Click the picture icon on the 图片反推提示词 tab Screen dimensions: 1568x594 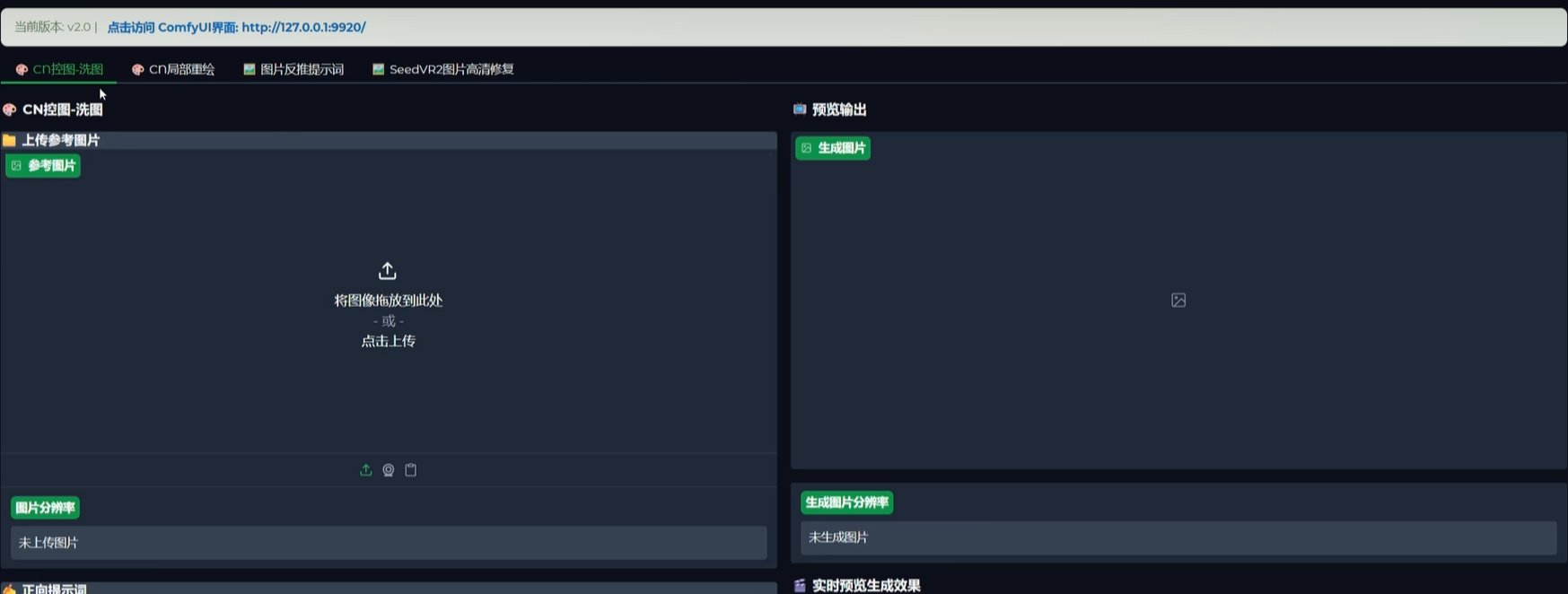(x=250, y=69)
